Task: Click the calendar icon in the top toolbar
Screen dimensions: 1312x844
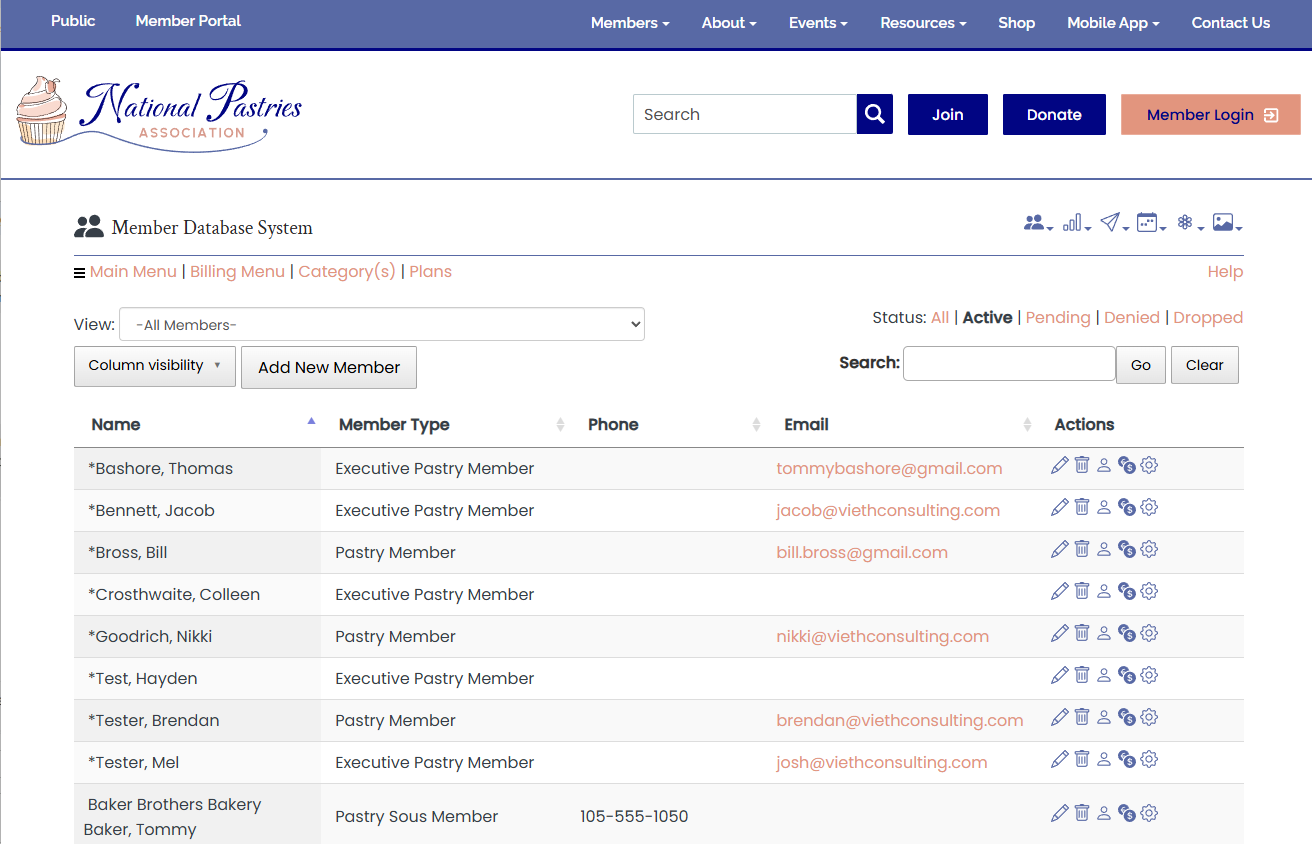Action: [x=1149, y=222]
